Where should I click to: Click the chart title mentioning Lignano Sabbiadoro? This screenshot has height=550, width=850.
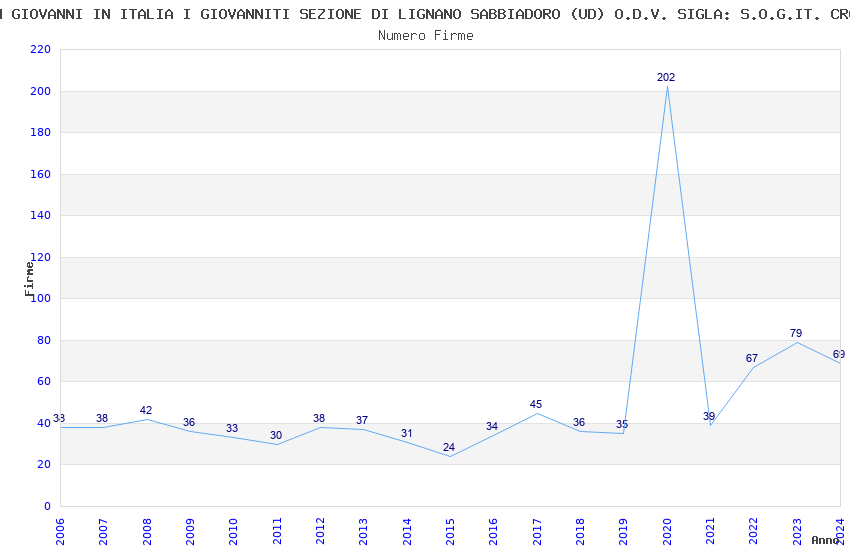pos(425,14)
